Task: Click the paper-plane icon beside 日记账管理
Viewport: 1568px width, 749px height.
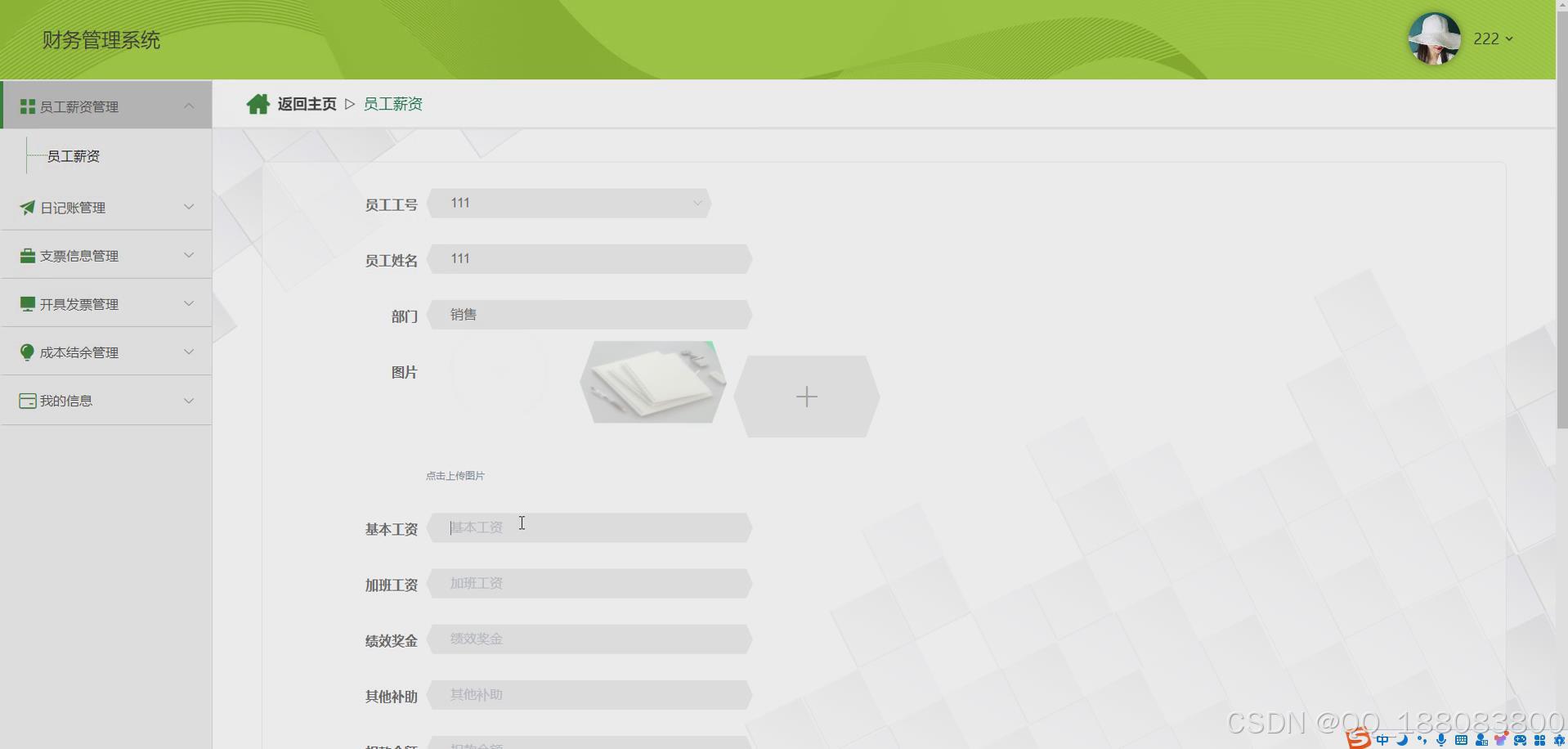Action: pos(25,207)
